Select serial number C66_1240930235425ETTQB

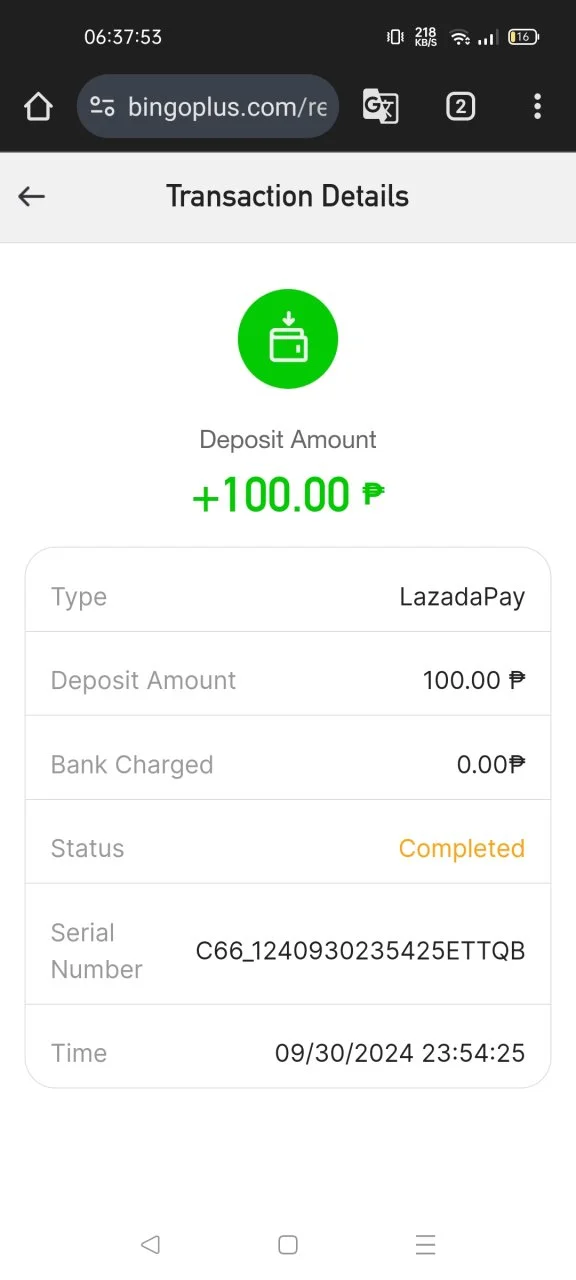coord(360,951)
